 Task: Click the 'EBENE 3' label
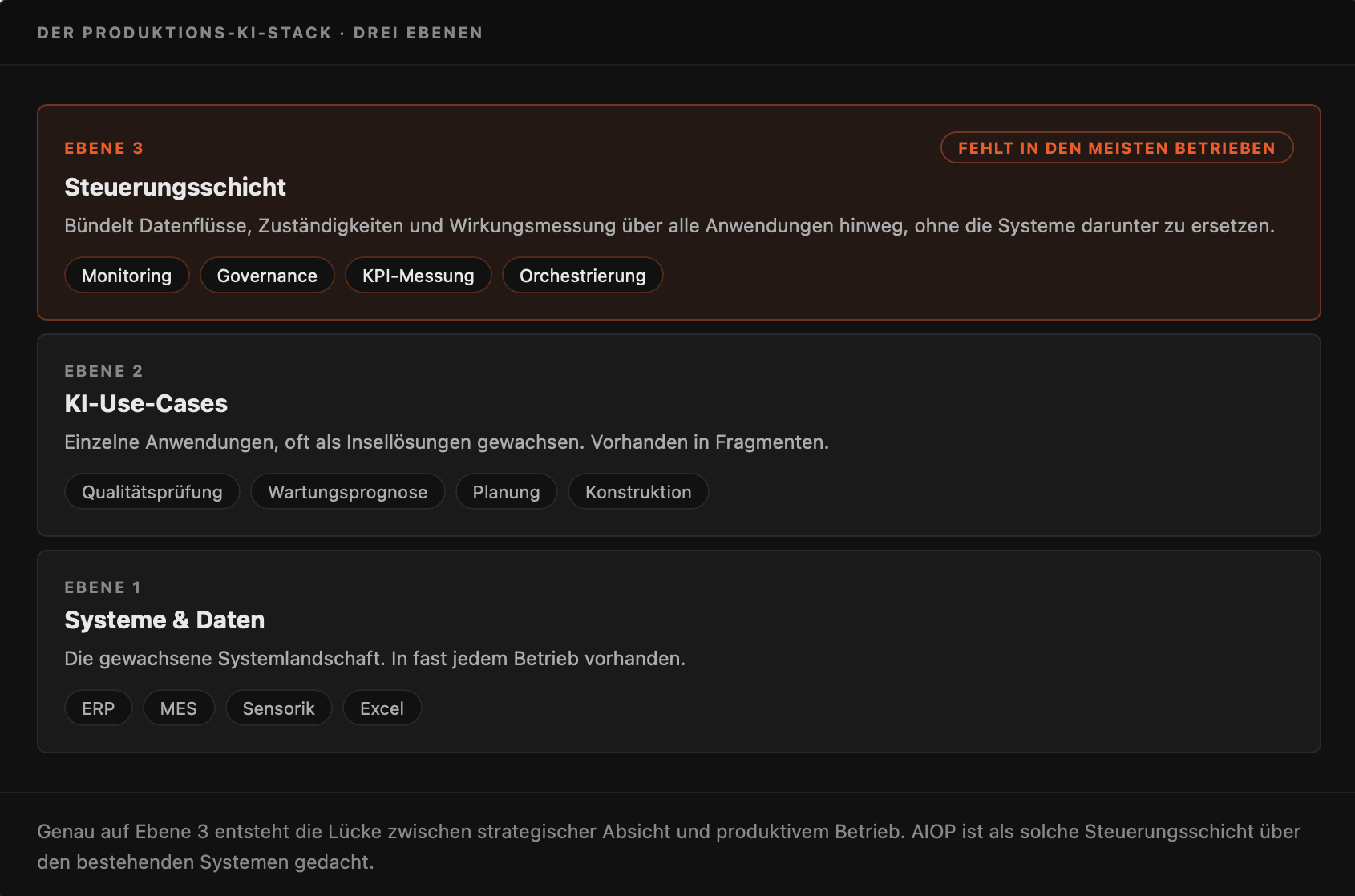coord(103,148)
